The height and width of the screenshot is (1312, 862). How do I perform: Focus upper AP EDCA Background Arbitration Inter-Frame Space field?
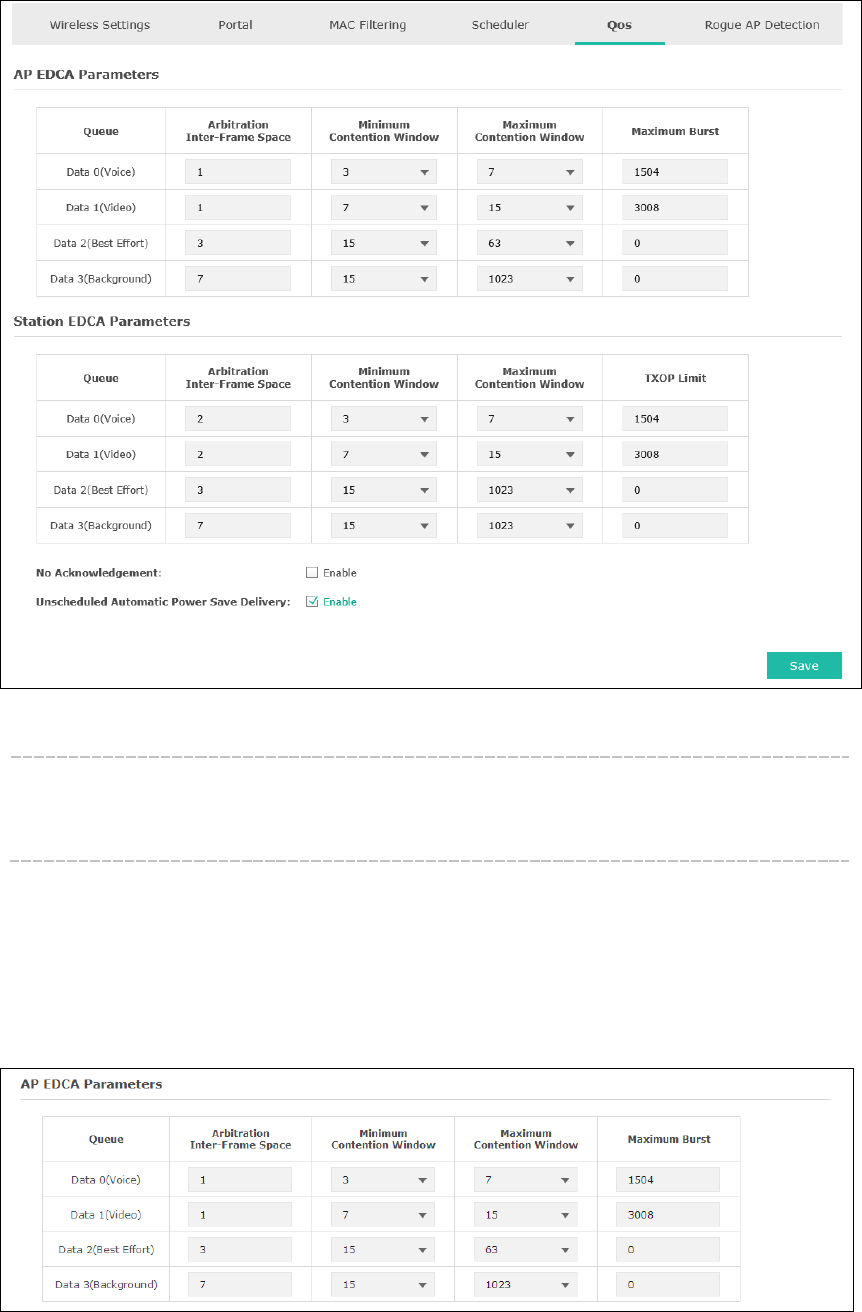[x=238, y=279]
